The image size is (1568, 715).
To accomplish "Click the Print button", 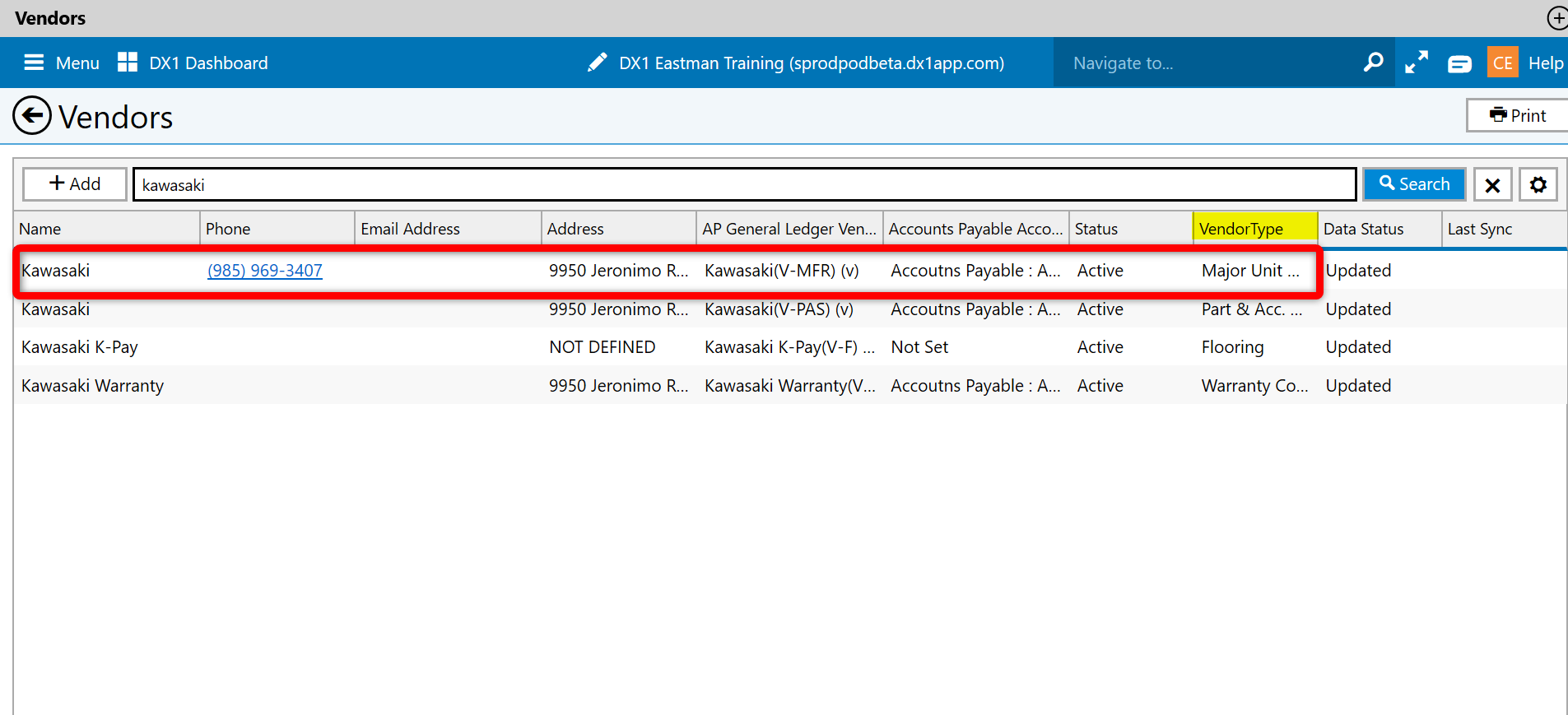I will tap(1517, 115).
